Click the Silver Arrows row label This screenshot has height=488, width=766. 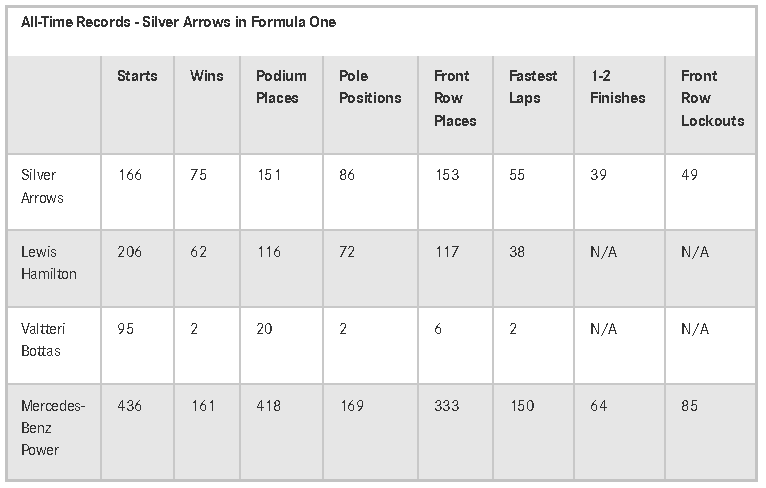[x=42, y=186]
